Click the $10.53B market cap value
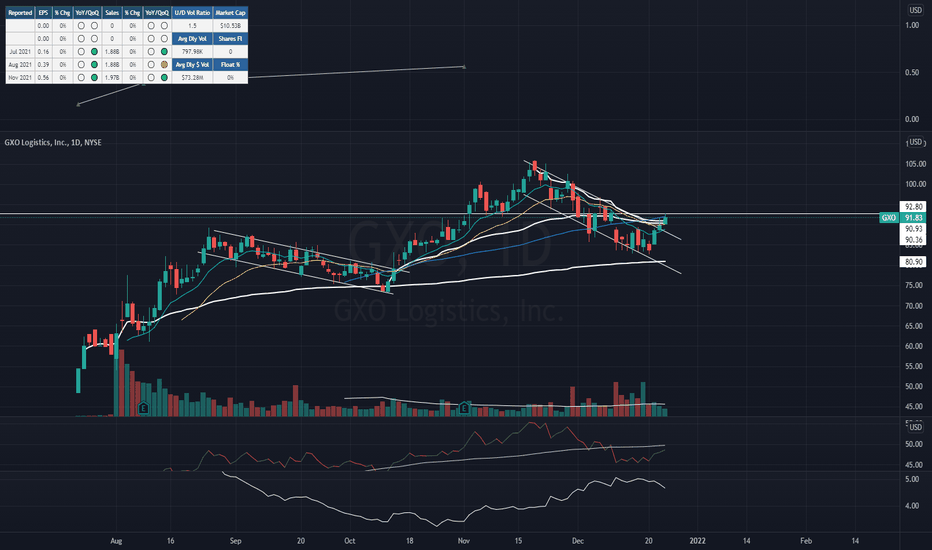Image resolution: width=932 pixels, height=550 pixels. click(230, 26)
